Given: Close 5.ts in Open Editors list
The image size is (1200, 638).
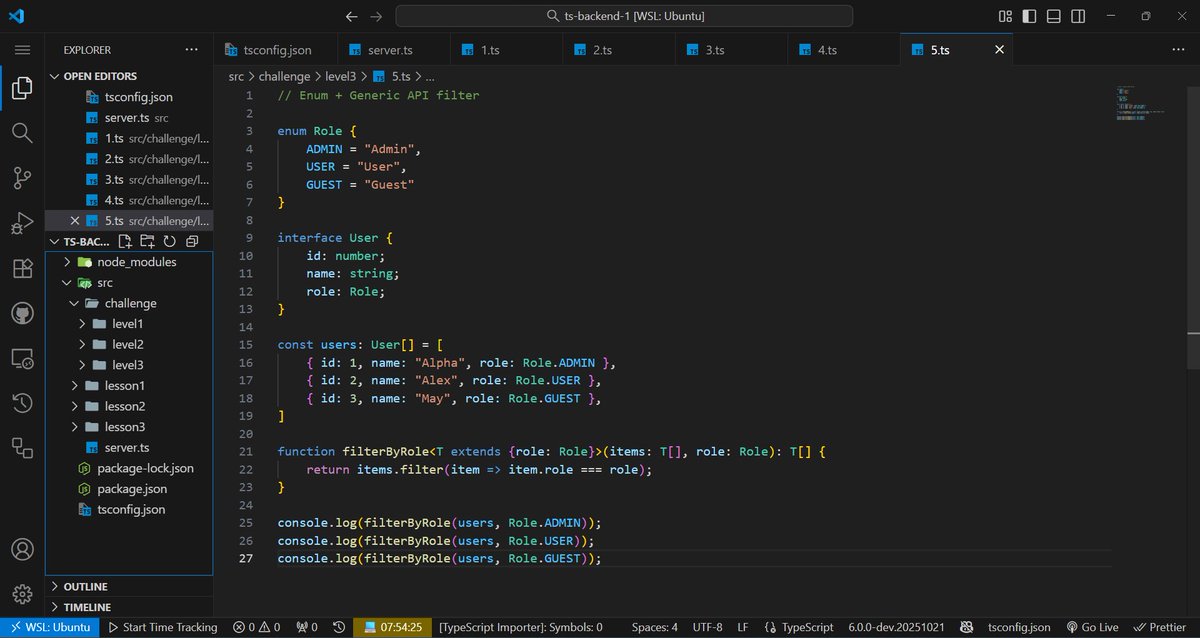Looking at the screenshot, I should click(75, 221).
